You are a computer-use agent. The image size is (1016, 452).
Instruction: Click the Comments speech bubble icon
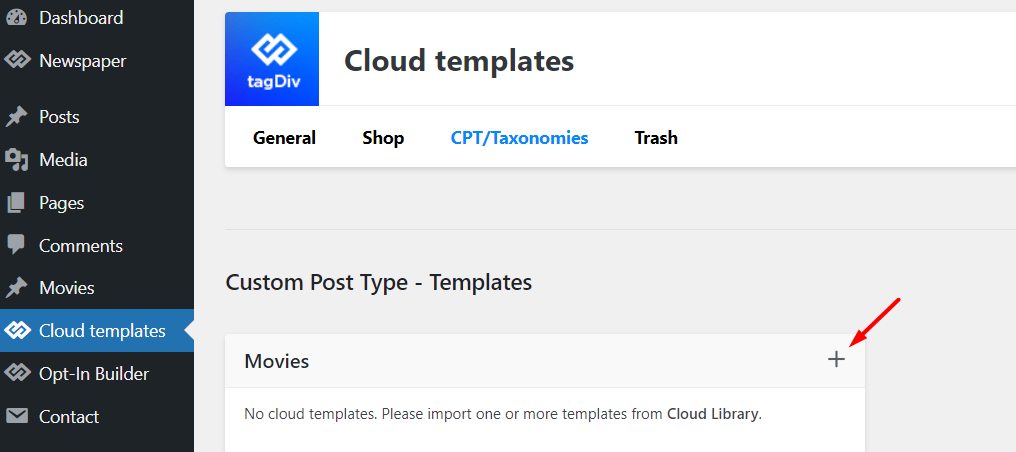(x=17, y=245)
